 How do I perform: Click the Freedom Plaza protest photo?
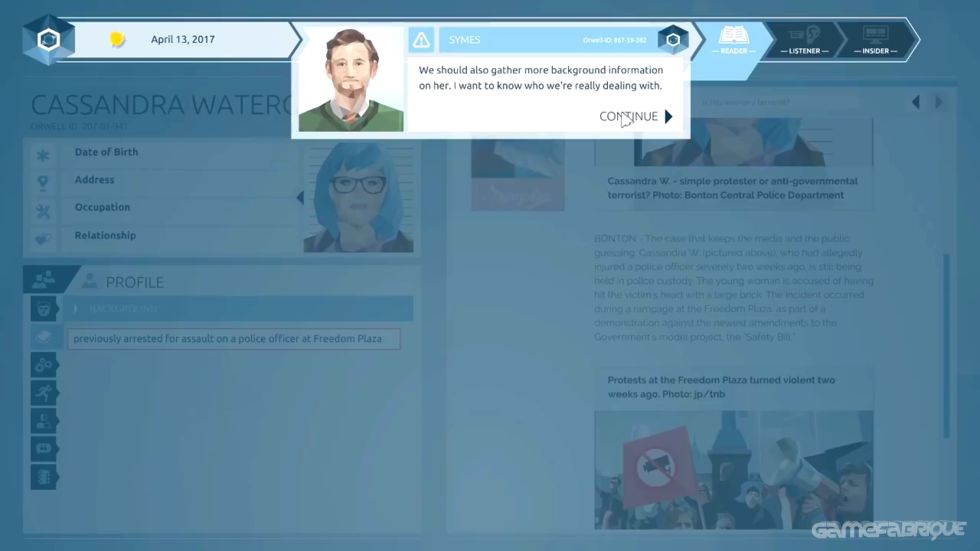coord(734,470)
